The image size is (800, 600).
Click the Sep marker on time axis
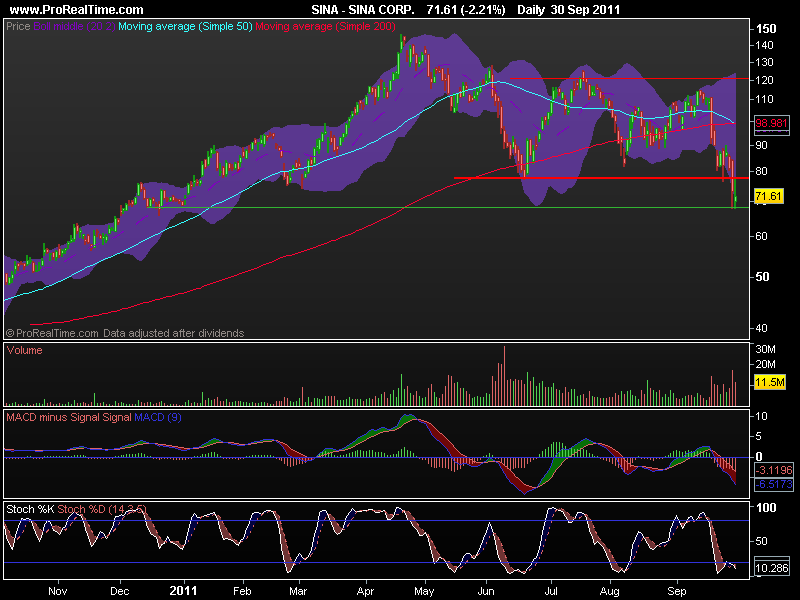point(677,591)
